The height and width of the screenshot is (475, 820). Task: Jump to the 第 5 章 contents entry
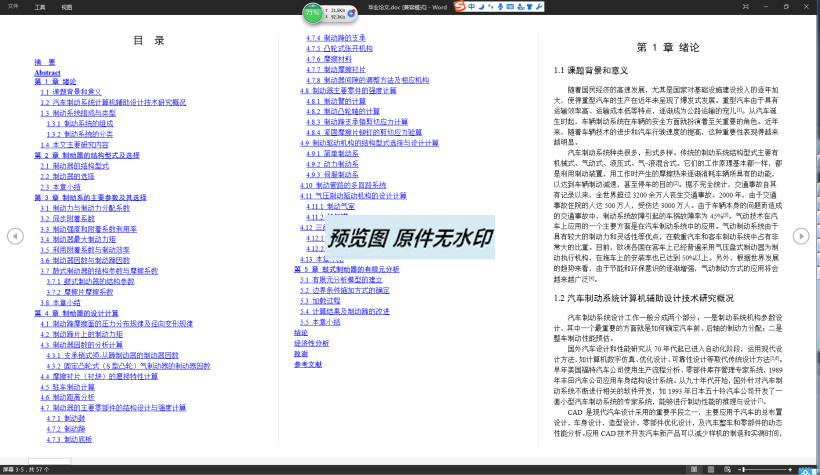(x=346, y=269)
